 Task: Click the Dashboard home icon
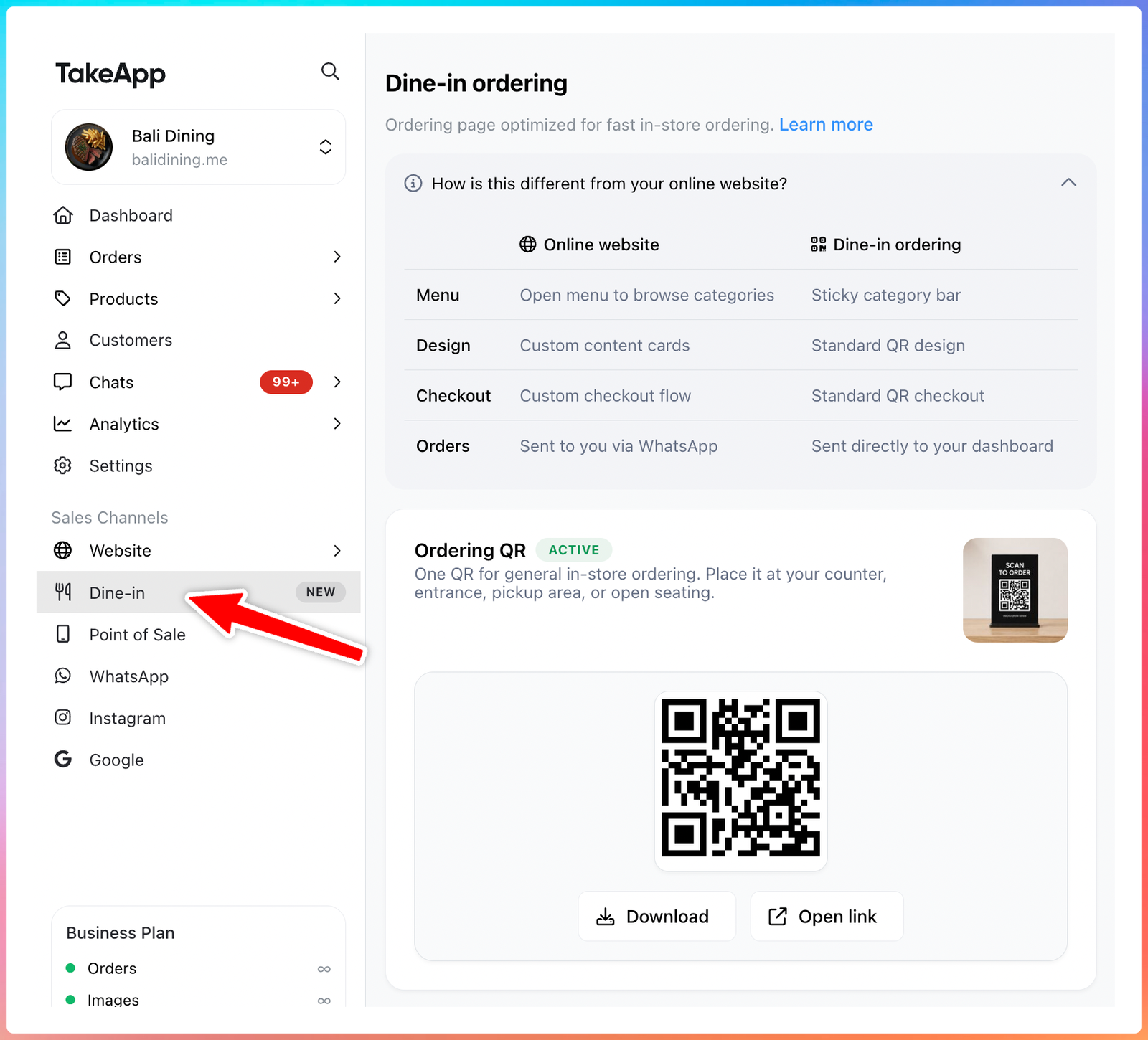[63, 215]
